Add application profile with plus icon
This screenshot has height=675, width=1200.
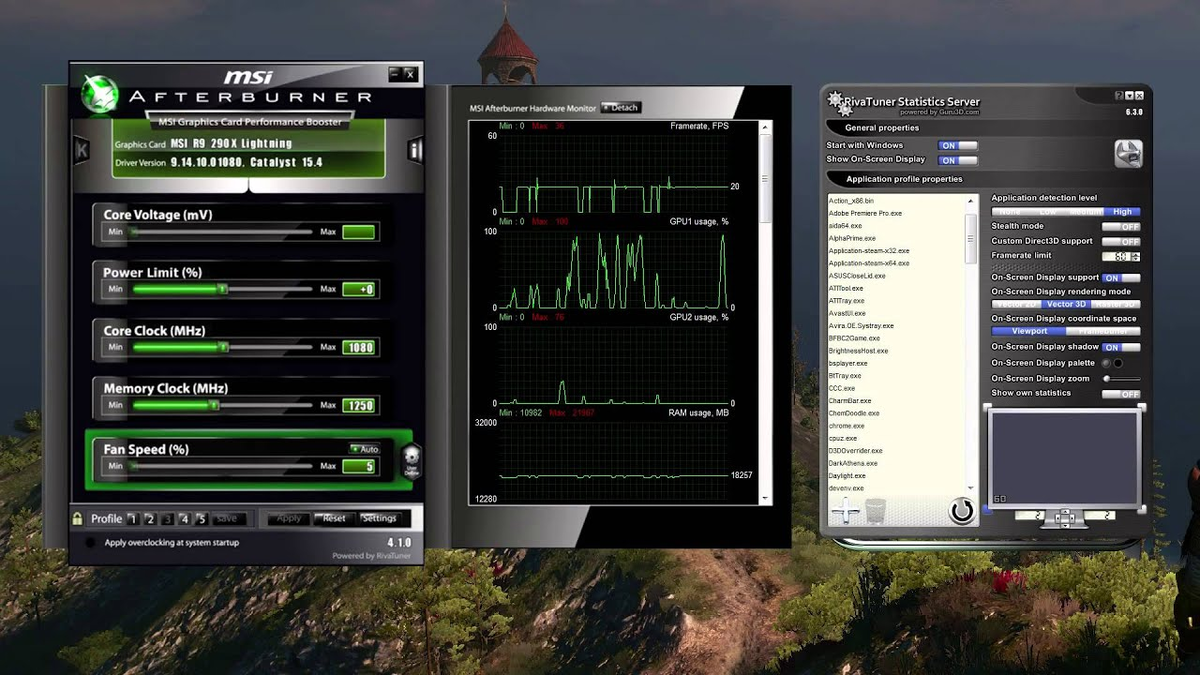846,512
